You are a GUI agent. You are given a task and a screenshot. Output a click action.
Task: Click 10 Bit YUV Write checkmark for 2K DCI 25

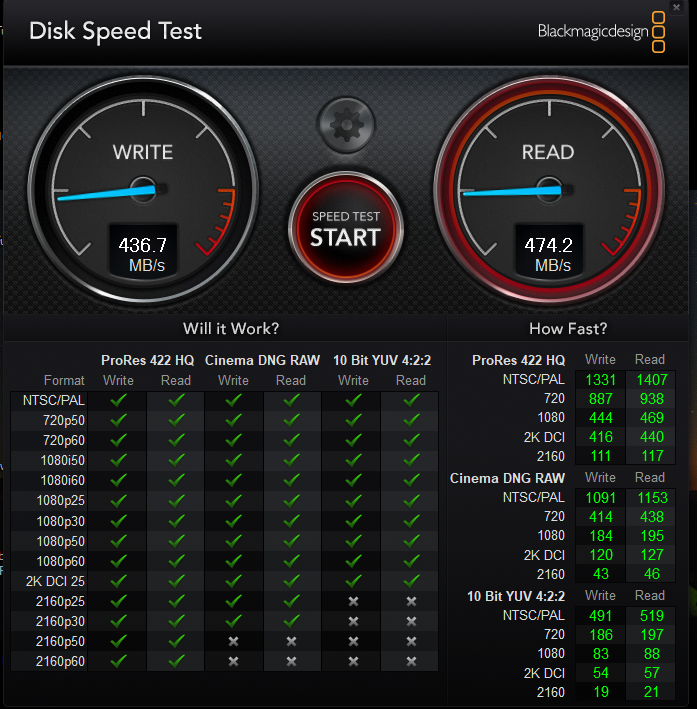(353, 580)
